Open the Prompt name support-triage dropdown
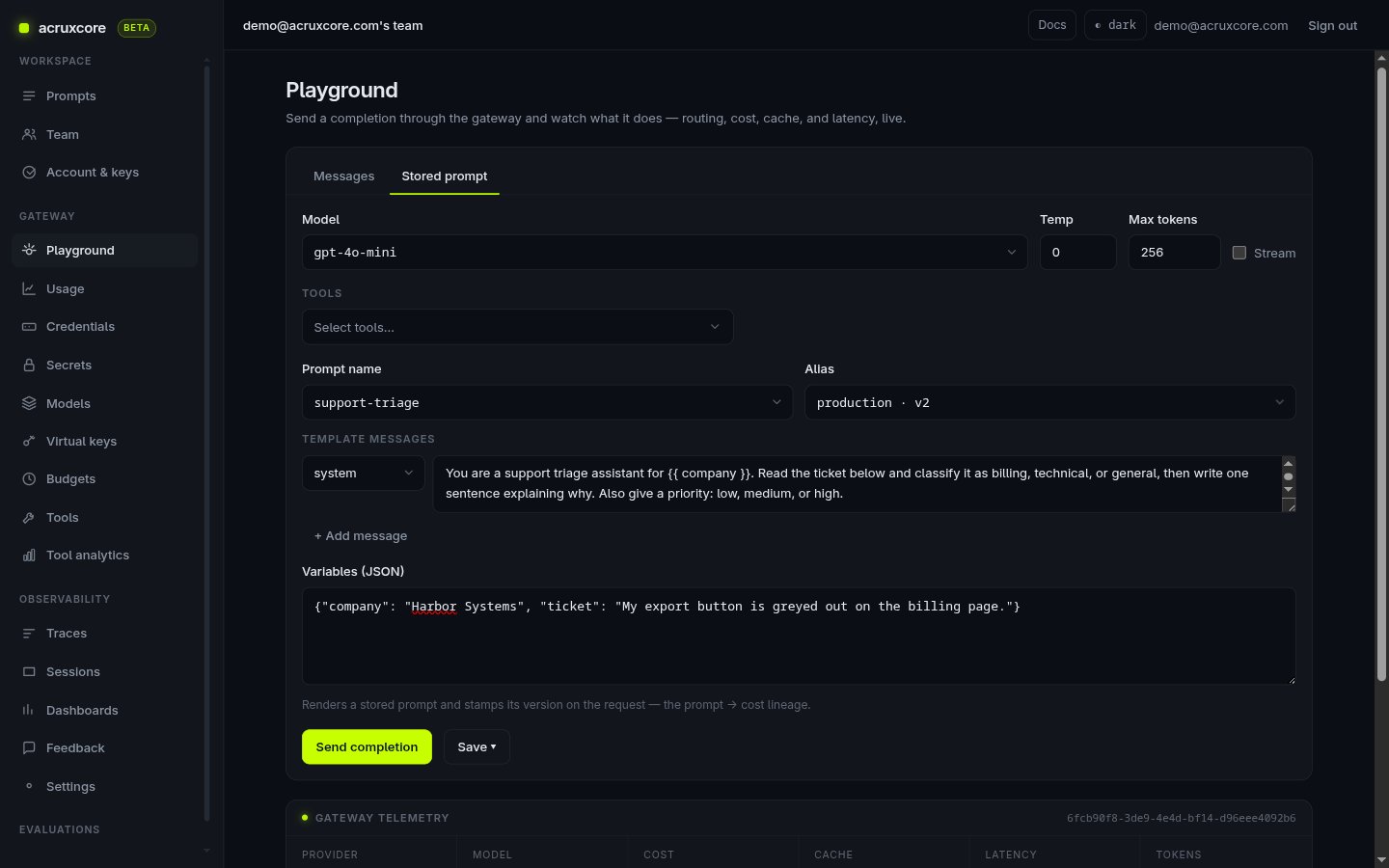Screen dimensions: 1389x868 click(x=547, y=402)
